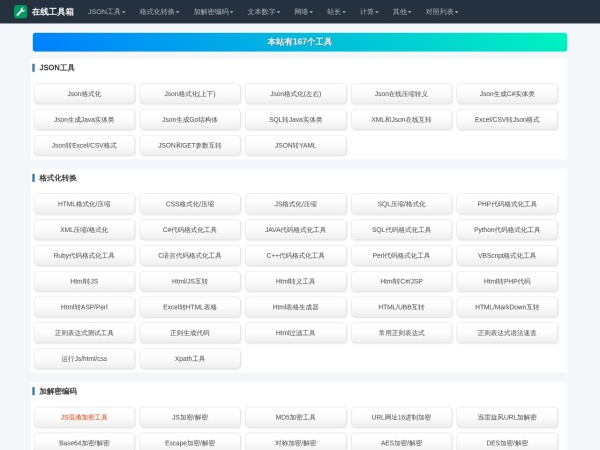Open the Json格式化 tool

(84, 93)
